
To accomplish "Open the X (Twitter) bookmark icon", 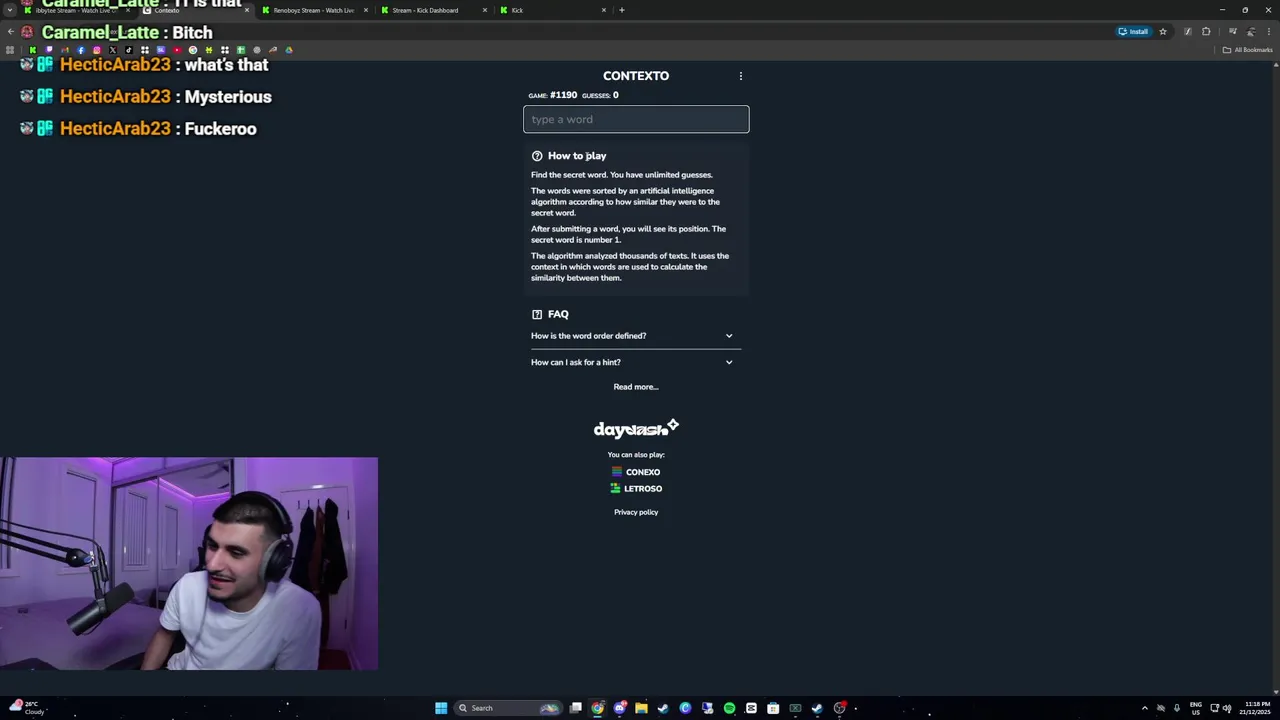I will click(x=113, y=50).
